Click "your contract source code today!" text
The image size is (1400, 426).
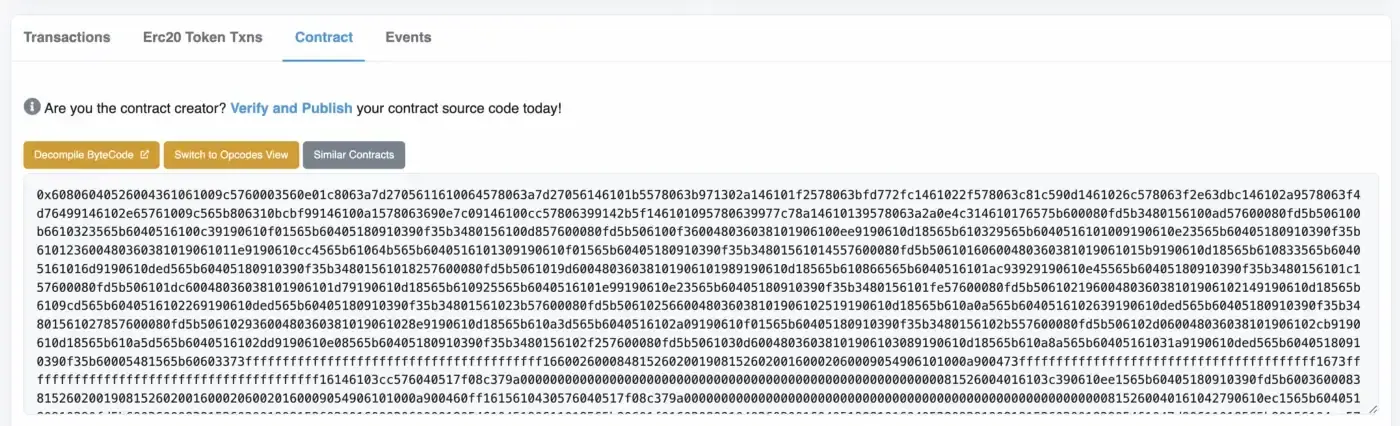point(459,108)
